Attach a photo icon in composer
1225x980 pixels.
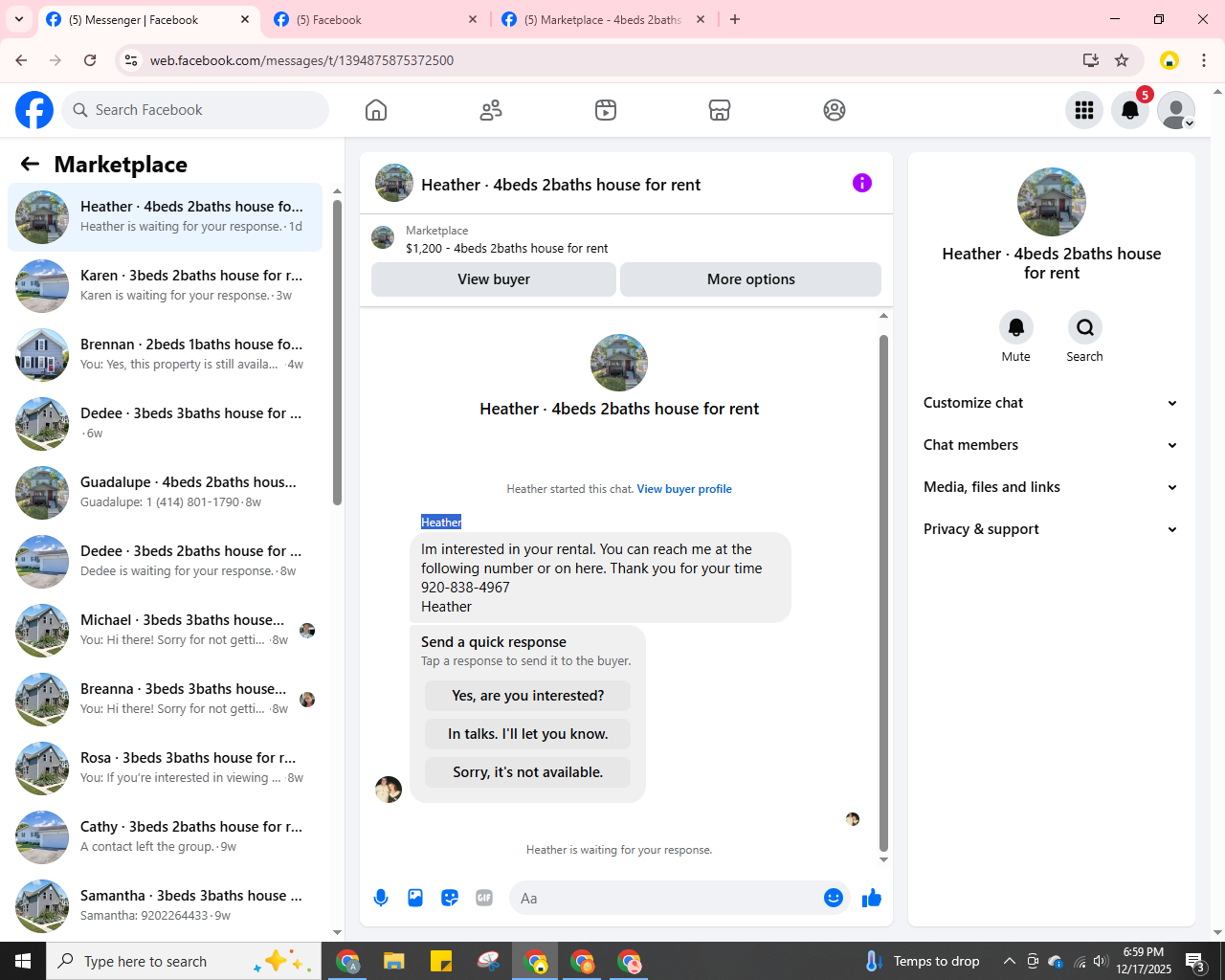click(415, 898)
